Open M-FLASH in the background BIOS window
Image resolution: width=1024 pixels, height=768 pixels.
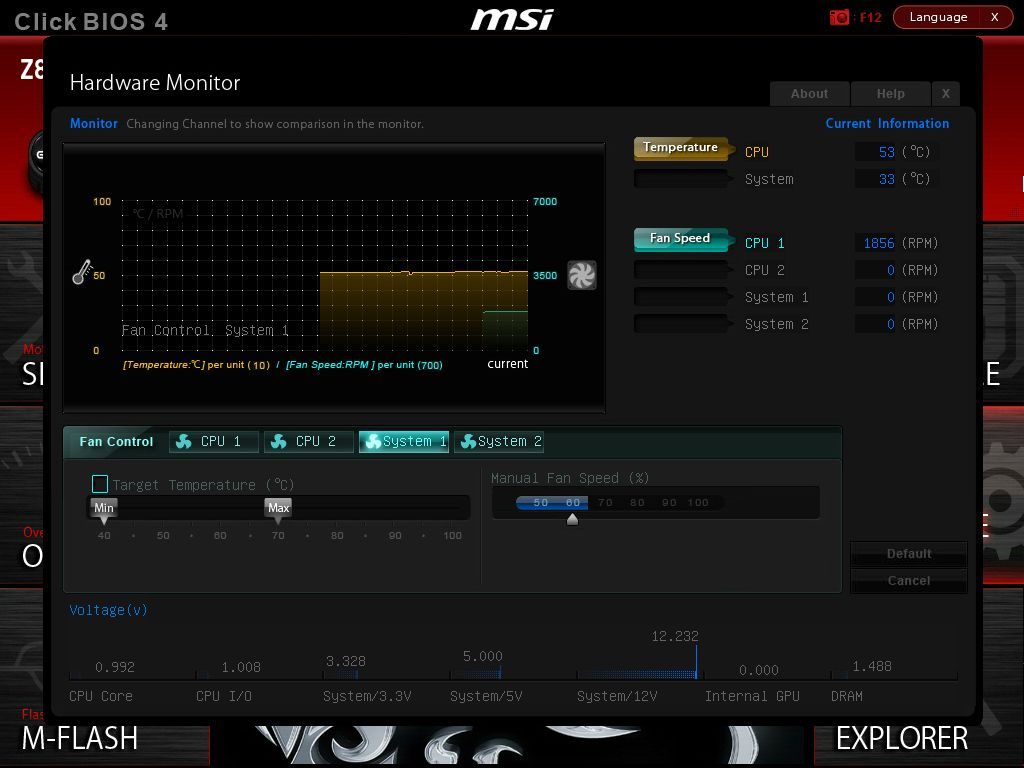(80, 738)
